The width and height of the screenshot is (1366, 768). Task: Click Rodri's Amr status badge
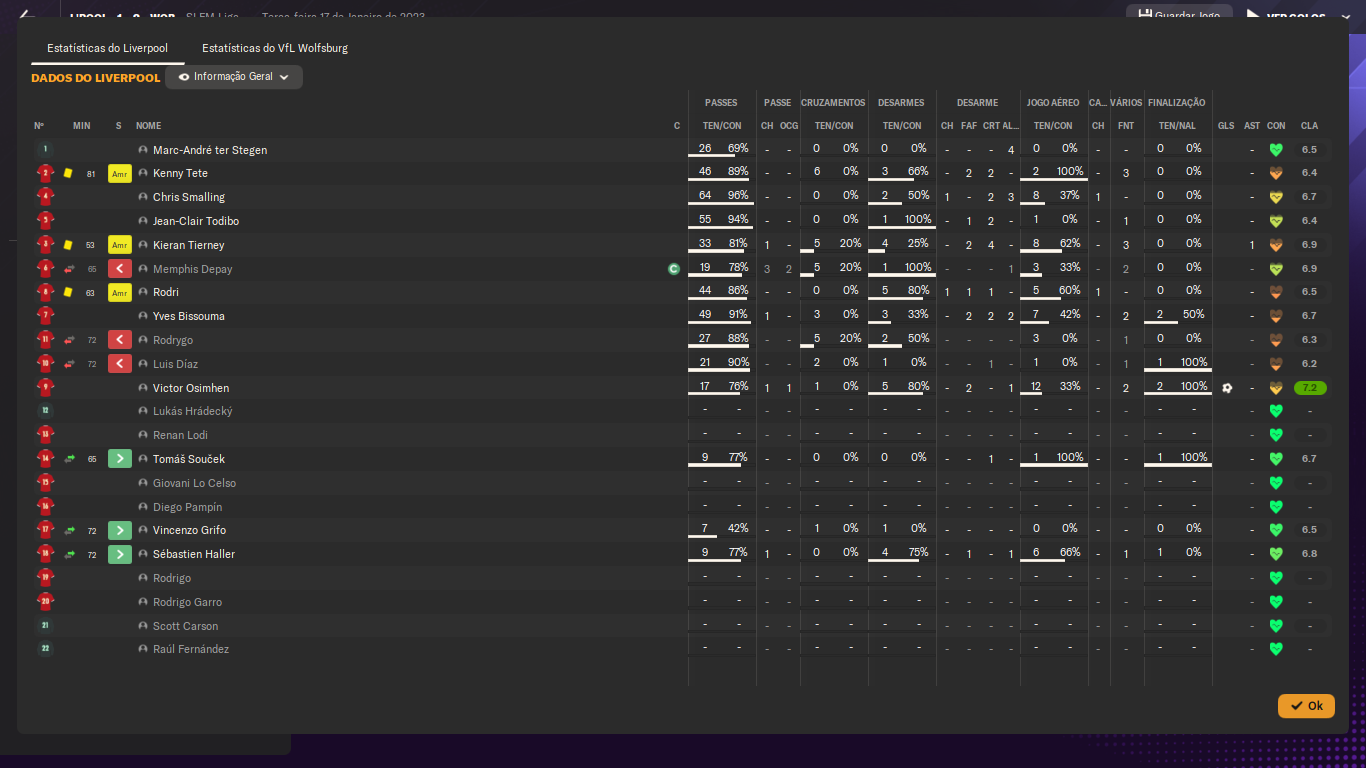coord(120,292)
